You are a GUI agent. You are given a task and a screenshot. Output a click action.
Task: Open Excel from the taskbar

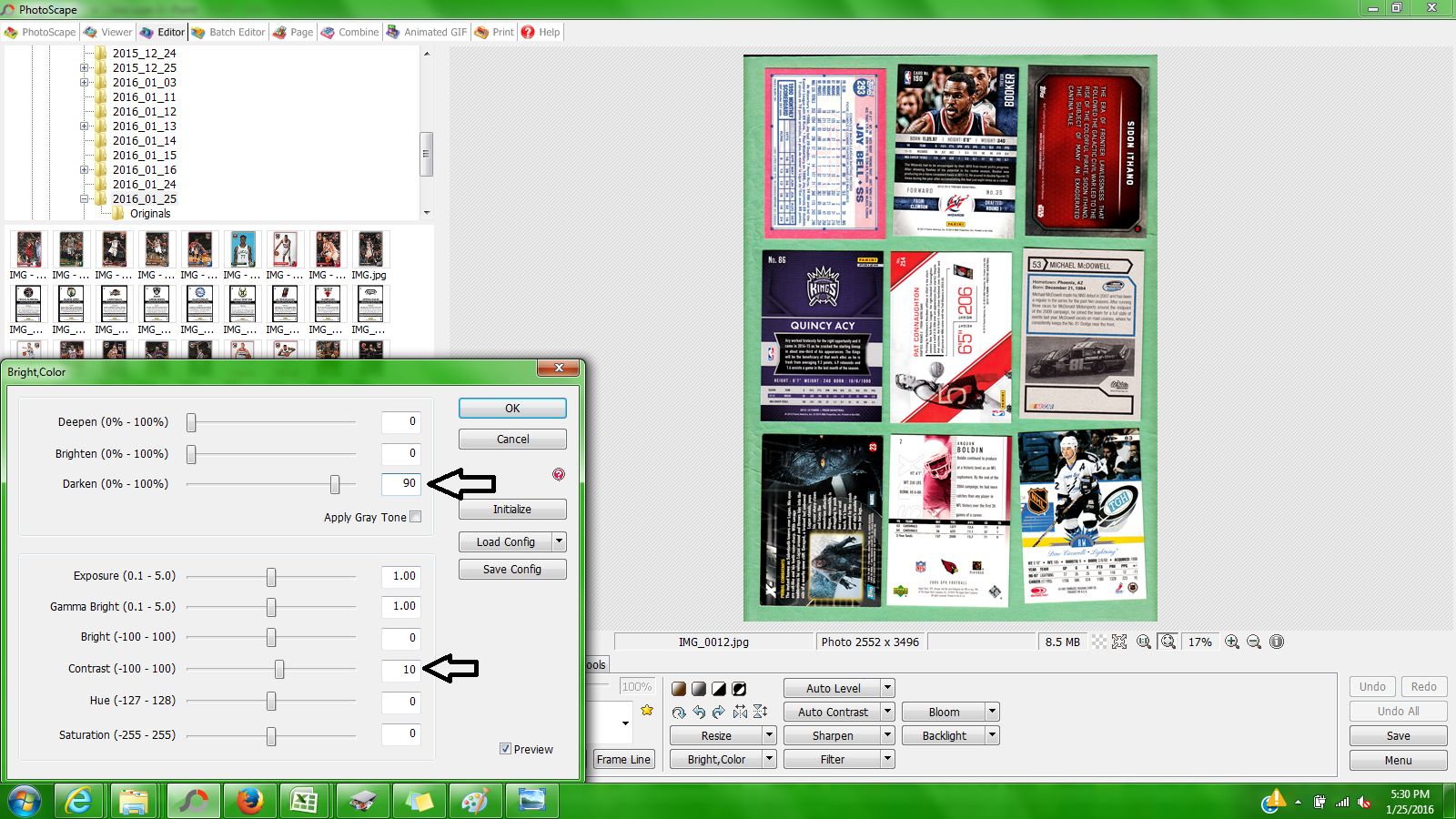(304, 801)
